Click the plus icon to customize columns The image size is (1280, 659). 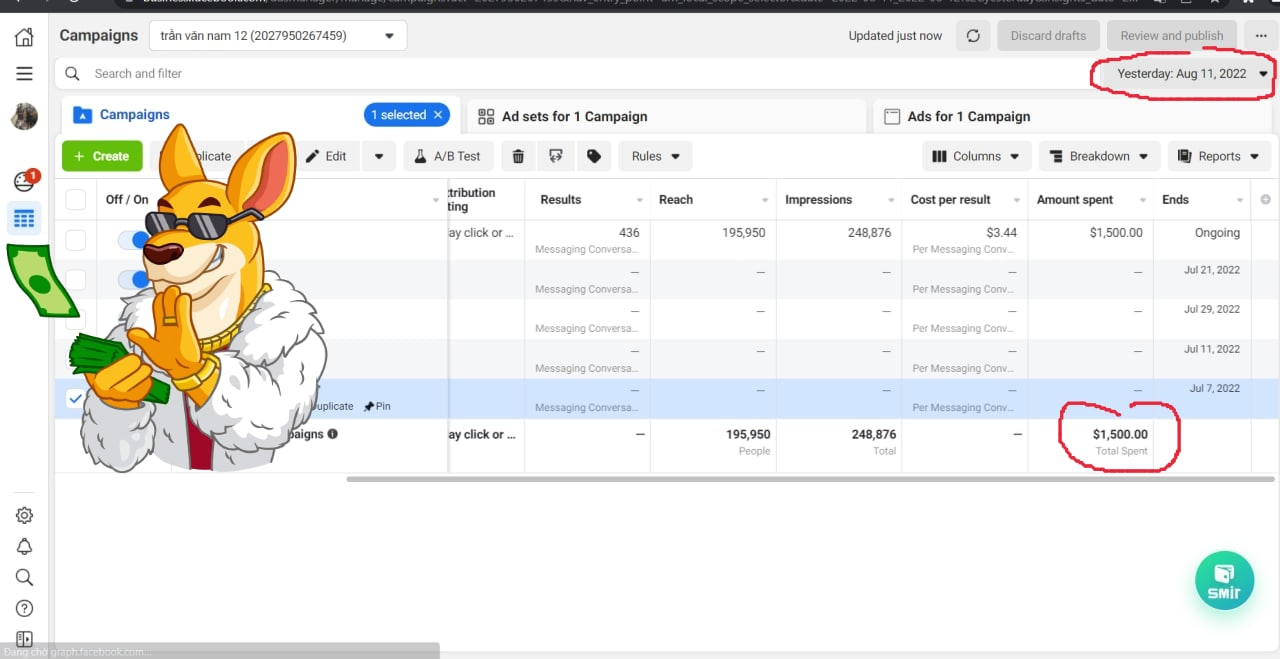pyautogui.click(x=1265, y=200)
